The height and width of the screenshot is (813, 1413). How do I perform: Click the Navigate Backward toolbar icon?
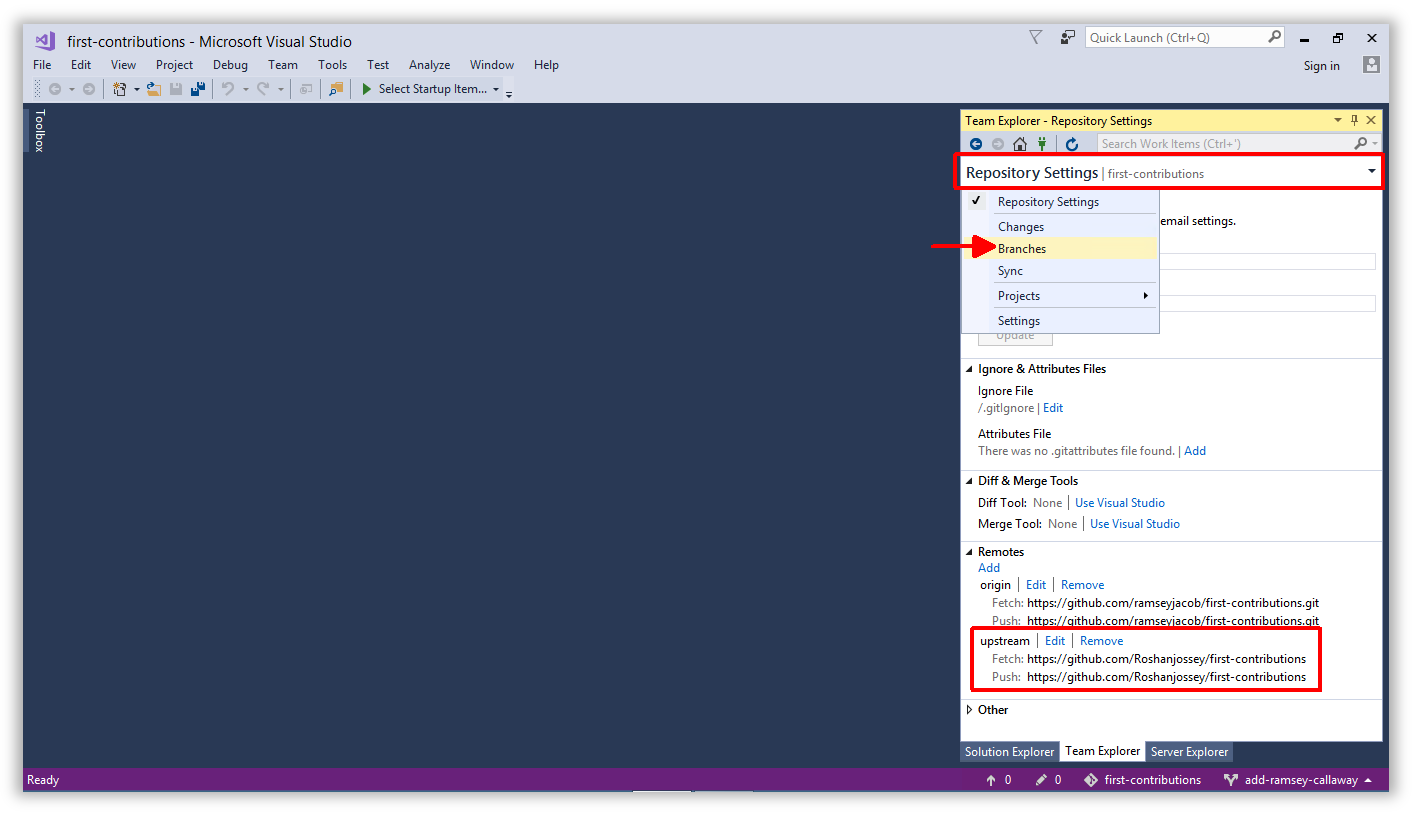pyautogui.click(x=55, y=89)
